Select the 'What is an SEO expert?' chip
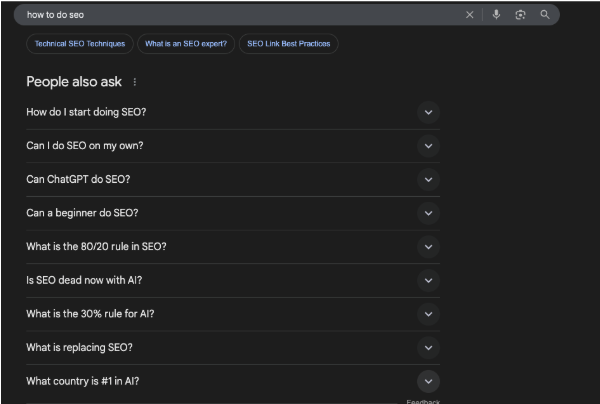This screenshot has height=404, width=600. [x=186, y=44]
